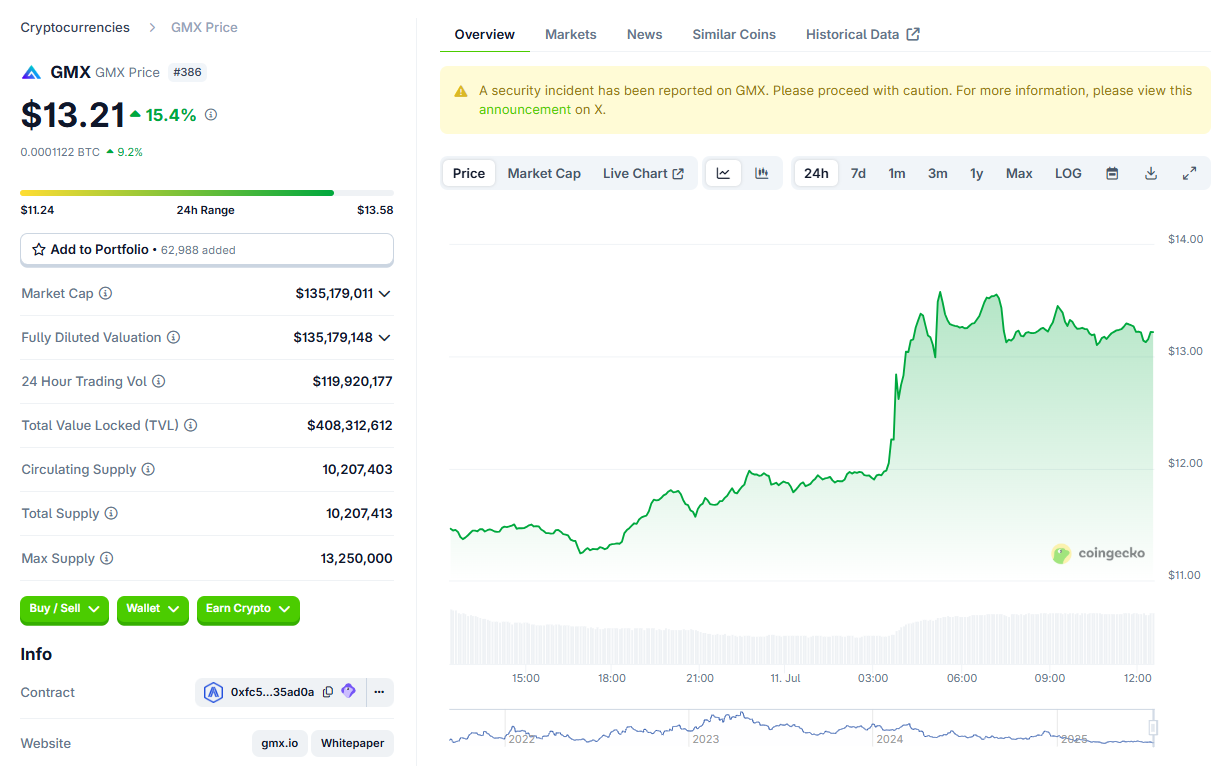The width and height of the screenshot is (1215, 766).
Task: Select the Market Cap chart toggle
Action: [x=544, y=173]
